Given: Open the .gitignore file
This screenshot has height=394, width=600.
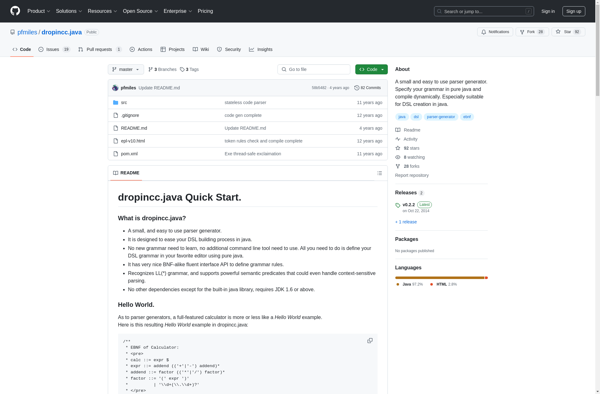Looking at the screenshot, I should [130, 115].
